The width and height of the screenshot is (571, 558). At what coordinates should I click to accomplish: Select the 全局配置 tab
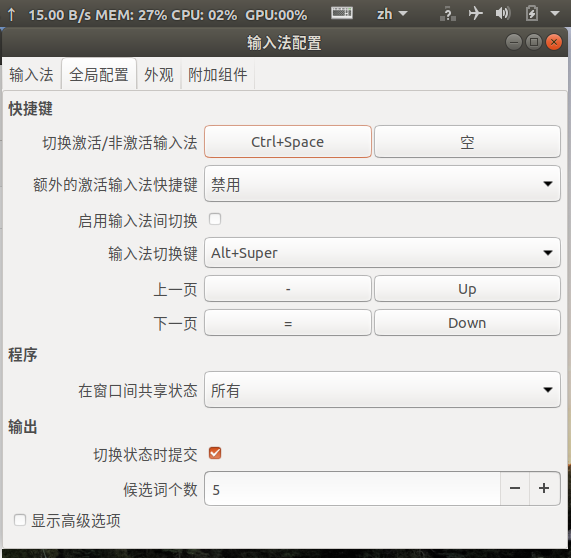[x=99, y=74]
